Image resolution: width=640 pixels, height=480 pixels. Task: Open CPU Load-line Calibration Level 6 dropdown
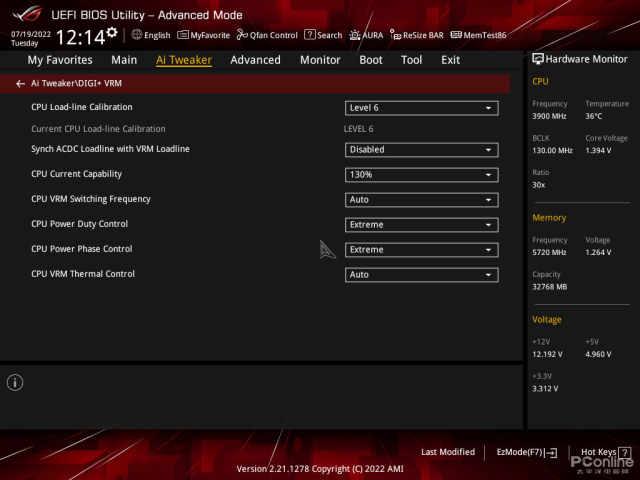click(x=422, y=108)
